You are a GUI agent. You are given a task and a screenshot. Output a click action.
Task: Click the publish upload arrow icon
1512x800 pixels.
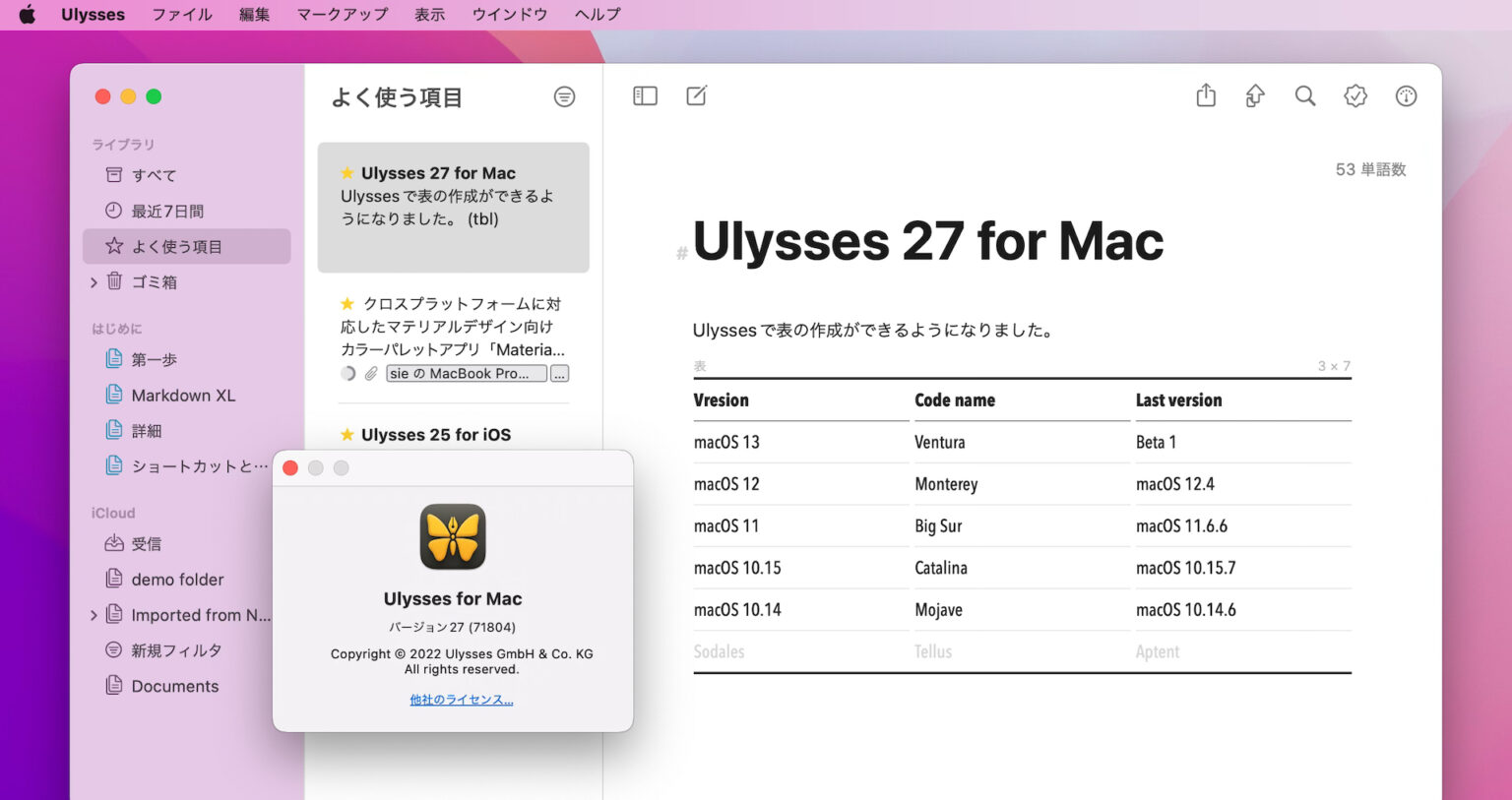pyautogui.click(x=1255, y=95)
